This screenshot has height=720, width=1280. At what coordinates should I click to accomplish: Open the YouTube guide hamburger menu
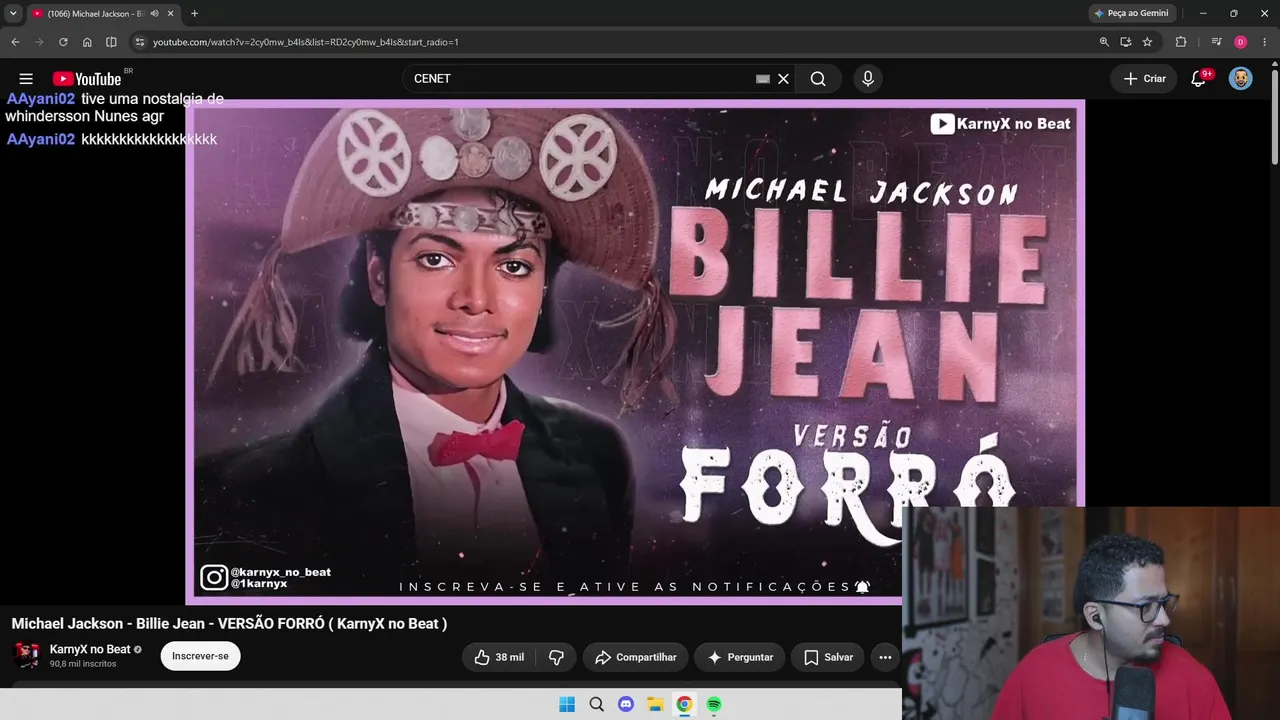[26, 79]
